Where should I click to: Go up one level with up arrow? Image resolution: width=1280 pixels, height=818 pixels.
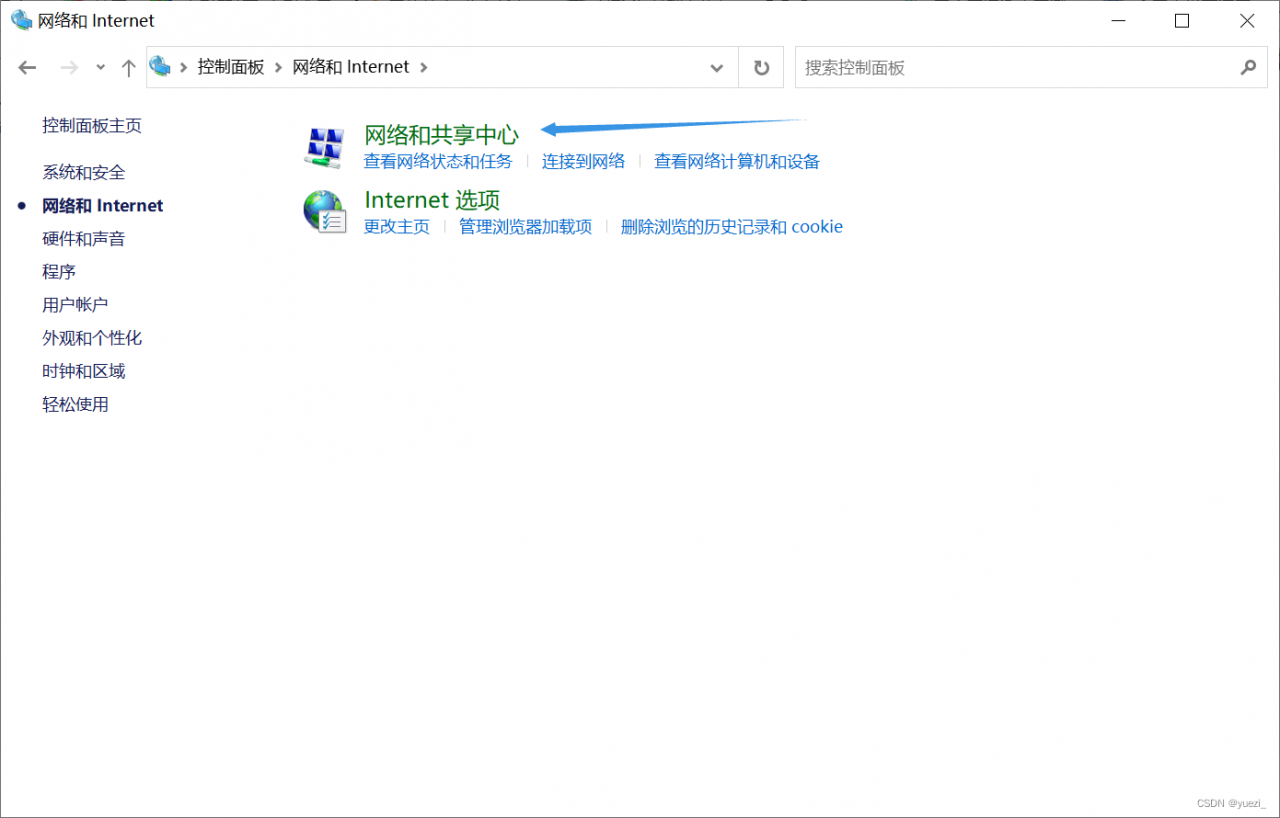(x=128, y=68)
